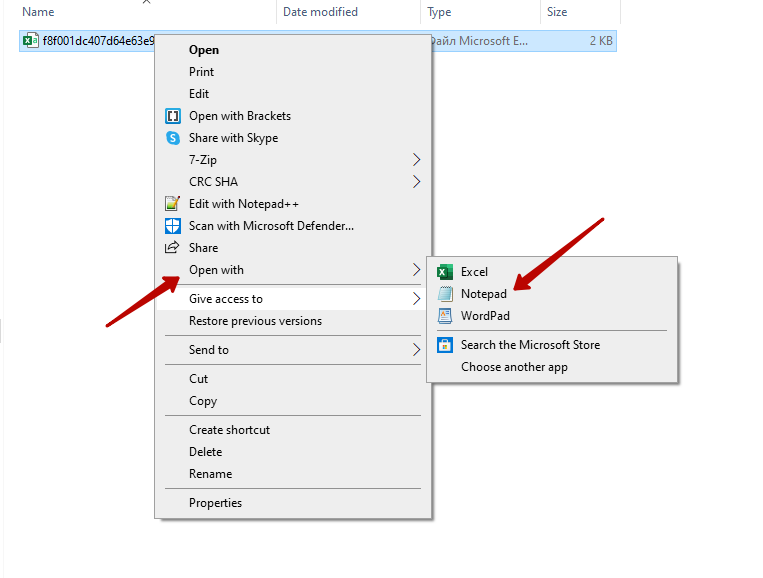The width and height of the screenshot is (763, 578).
Task: Click the Notepad icon in submenu
Action: [x=445, y=294]
